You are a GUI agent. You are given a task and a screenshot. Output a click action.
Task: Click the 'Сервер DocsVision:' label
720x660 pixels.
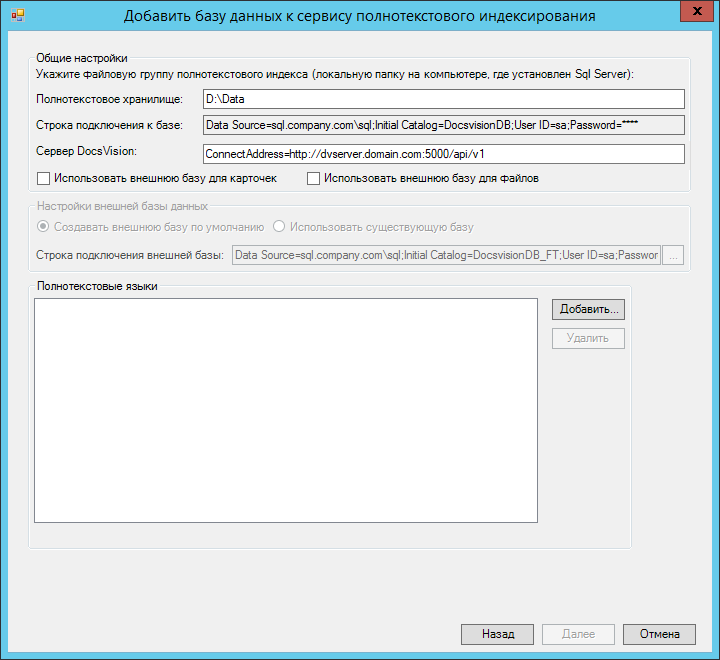click(x=86, y=152)
